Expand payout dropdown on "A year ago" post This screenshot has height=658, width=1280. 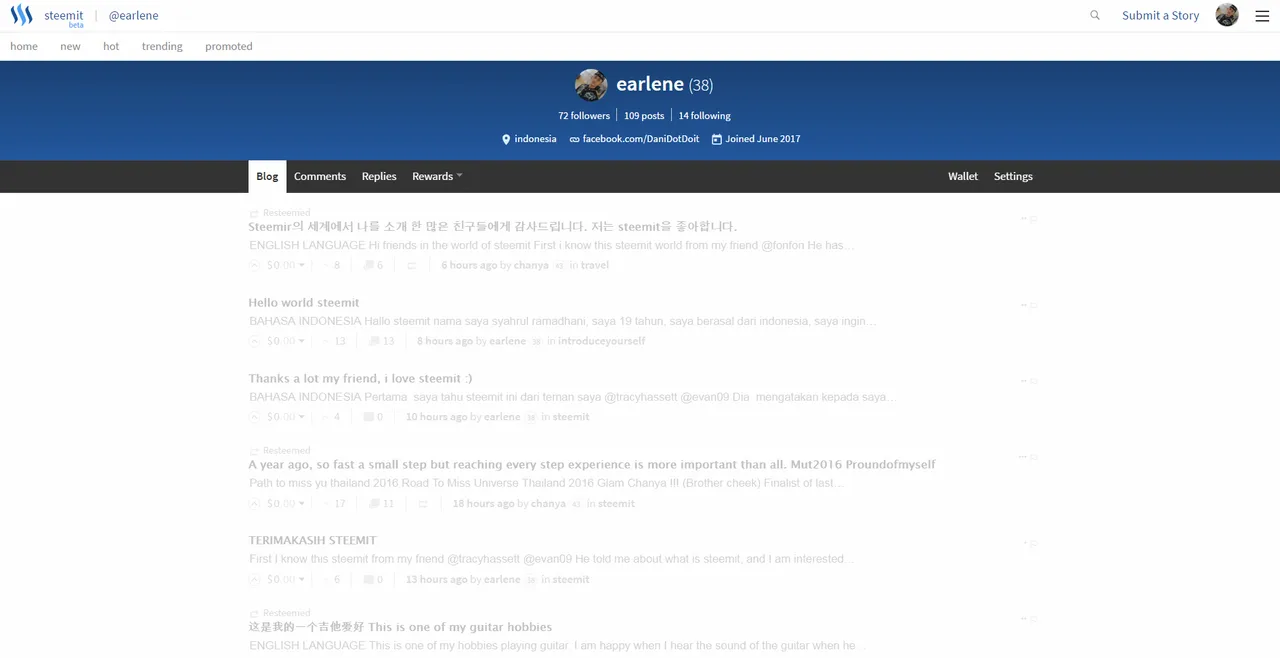click(x=302, y=504)
